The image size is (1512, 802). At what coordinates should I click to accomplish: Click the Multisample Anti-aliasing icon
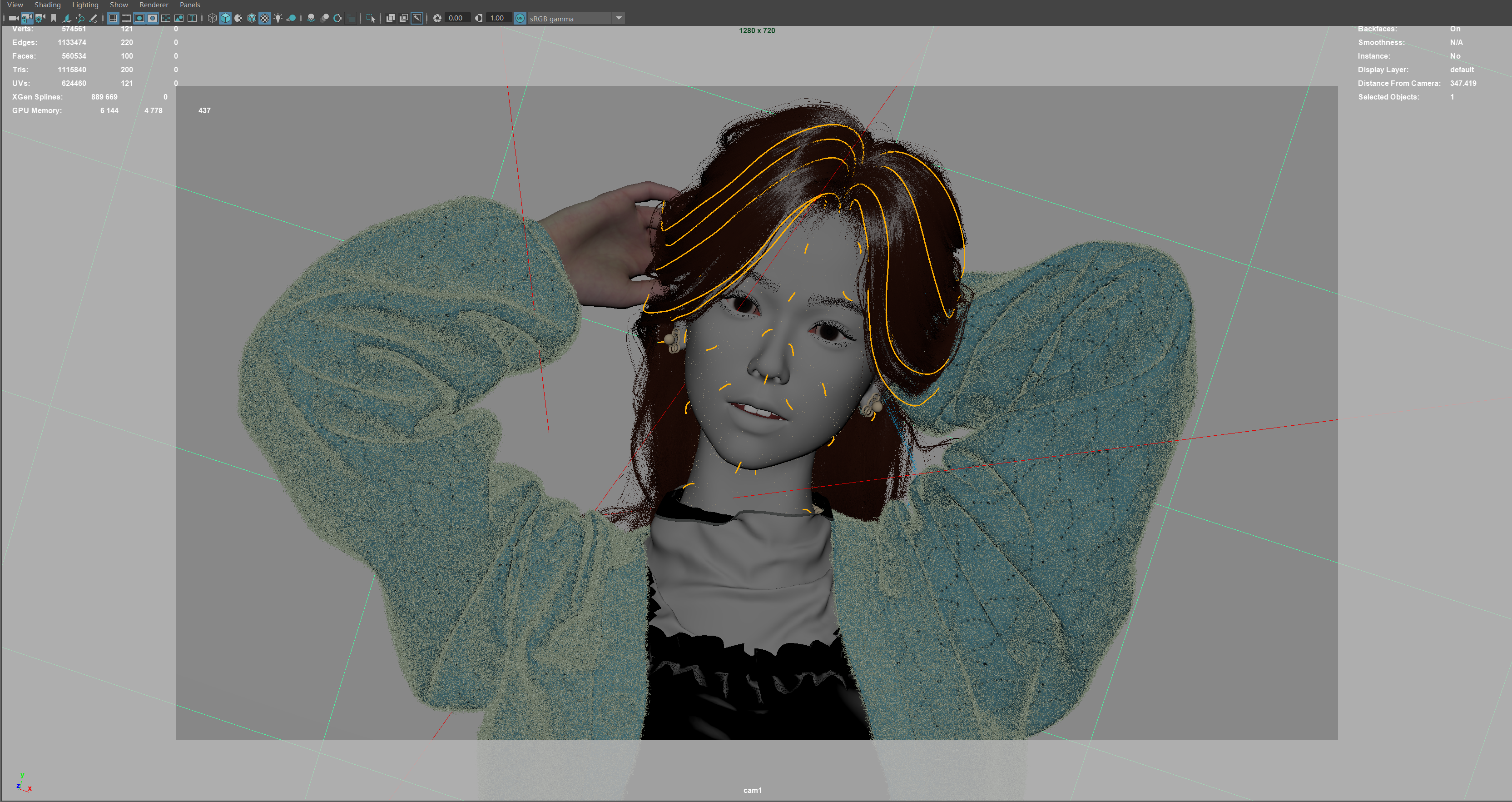[337, 18]
